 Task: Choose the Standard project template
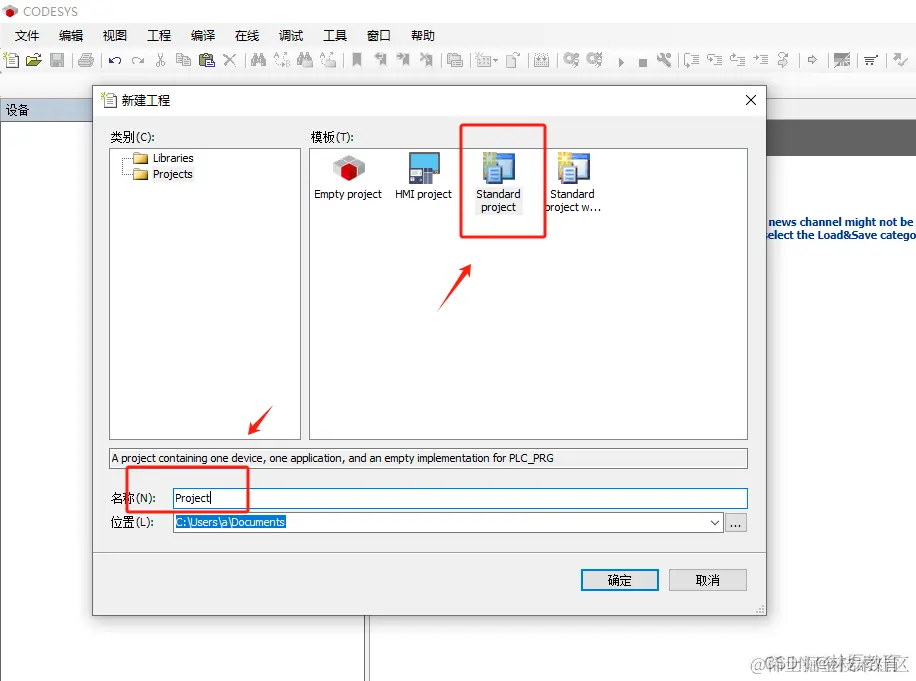(498, 183)
